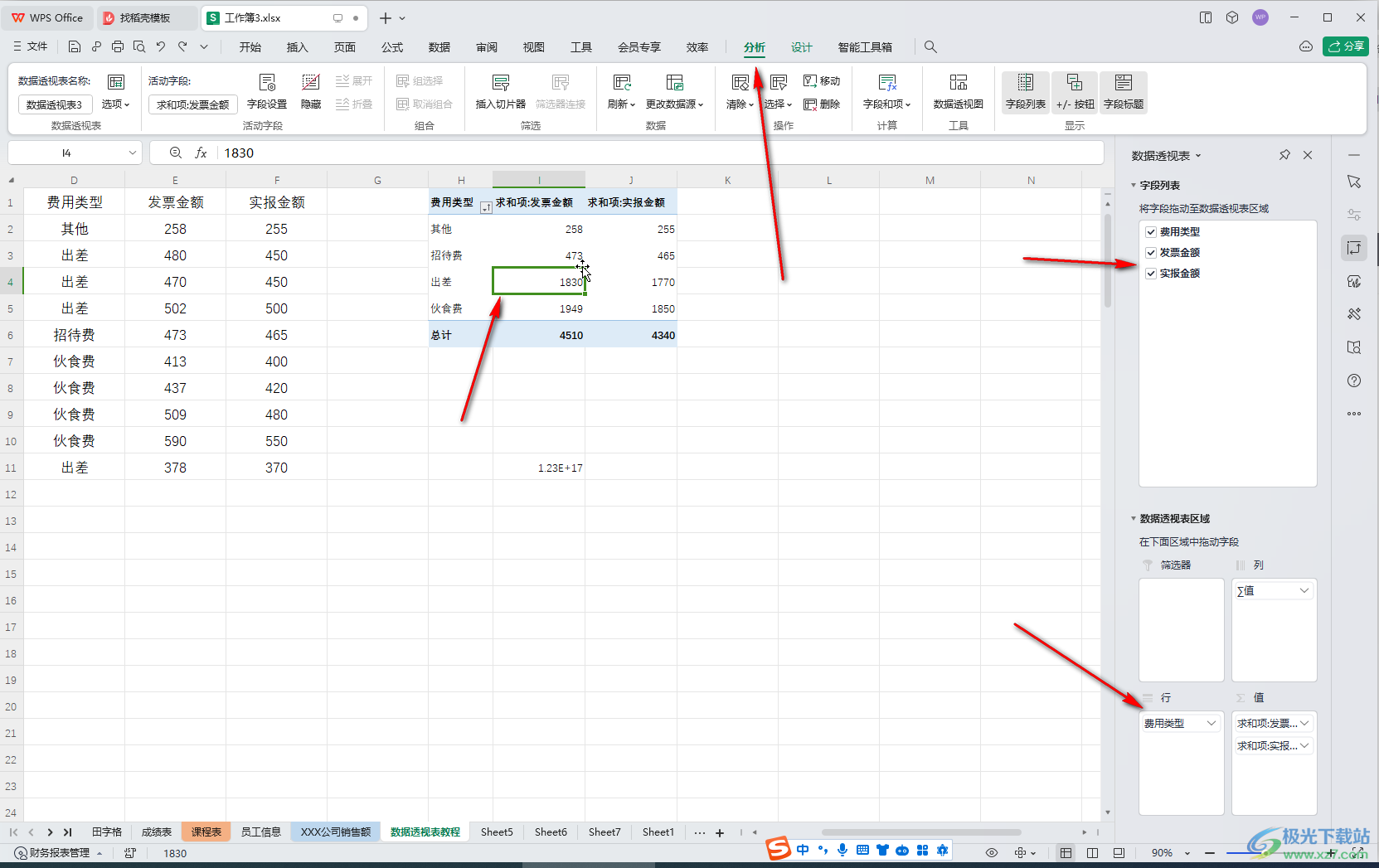The width and height of the screenshot is (1379, 868).
Task: Expand the Name Box dropdown
Action: [x=132, y=153]
